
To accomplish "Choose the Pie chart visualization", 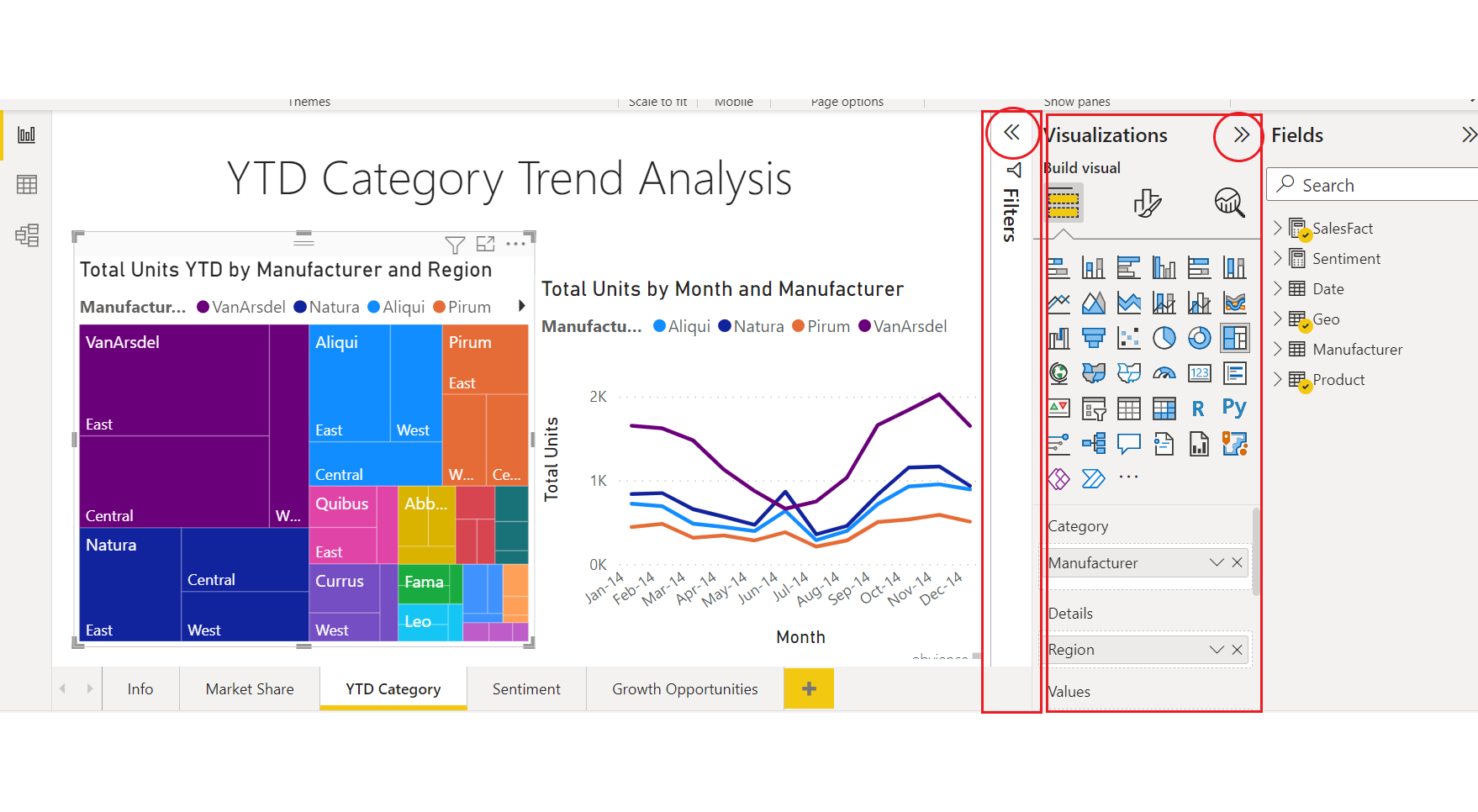I will [x=1164, y=338].
